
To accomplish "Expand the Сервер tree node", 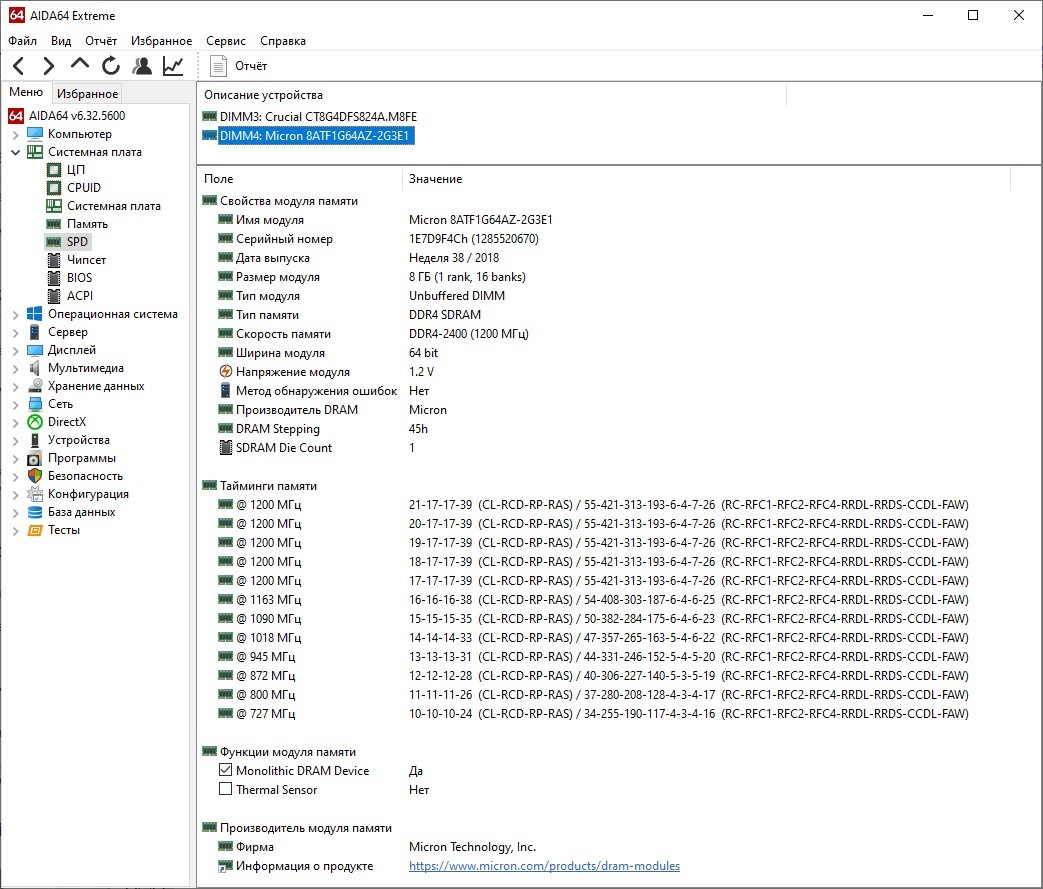I will [15, 333].
